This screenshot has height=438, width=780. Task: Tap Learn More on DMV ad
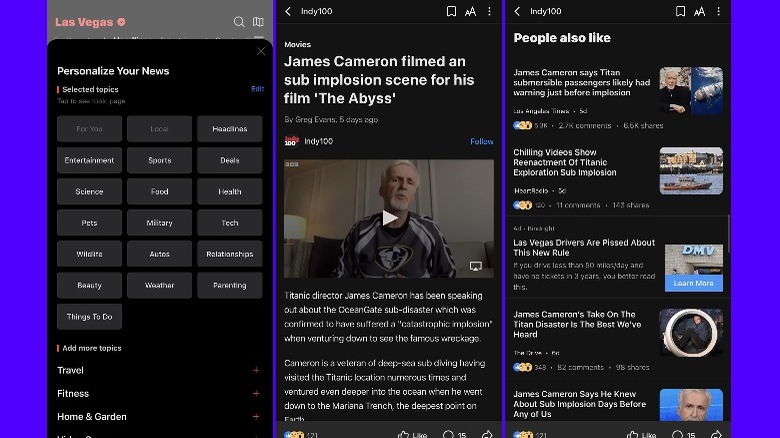tap(693, 283)
